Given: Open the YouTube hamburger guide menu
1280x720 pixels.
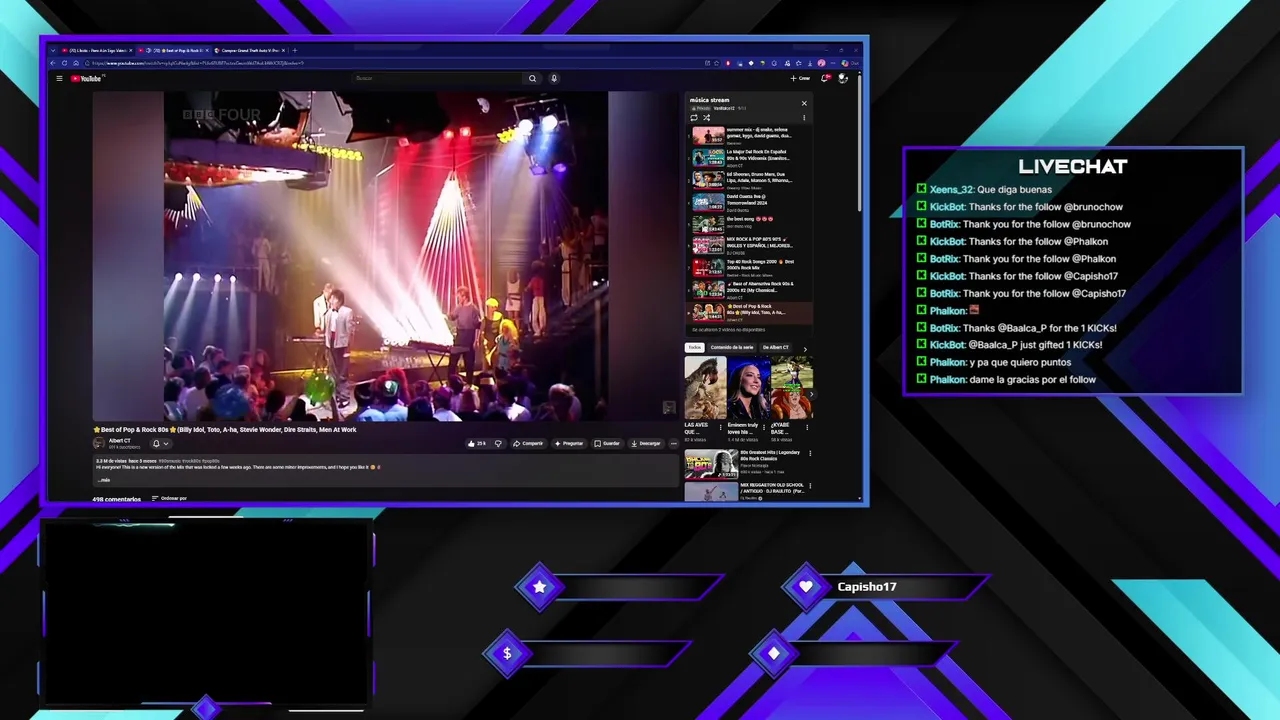Looking at the screenshot, I should 59,78.
